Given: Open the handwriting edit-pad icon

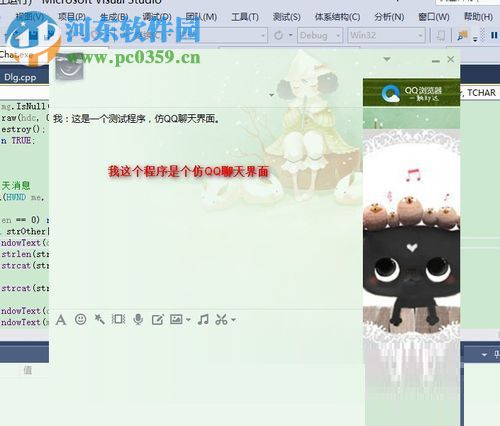Looking at the screenshot, I should point(157,320).
